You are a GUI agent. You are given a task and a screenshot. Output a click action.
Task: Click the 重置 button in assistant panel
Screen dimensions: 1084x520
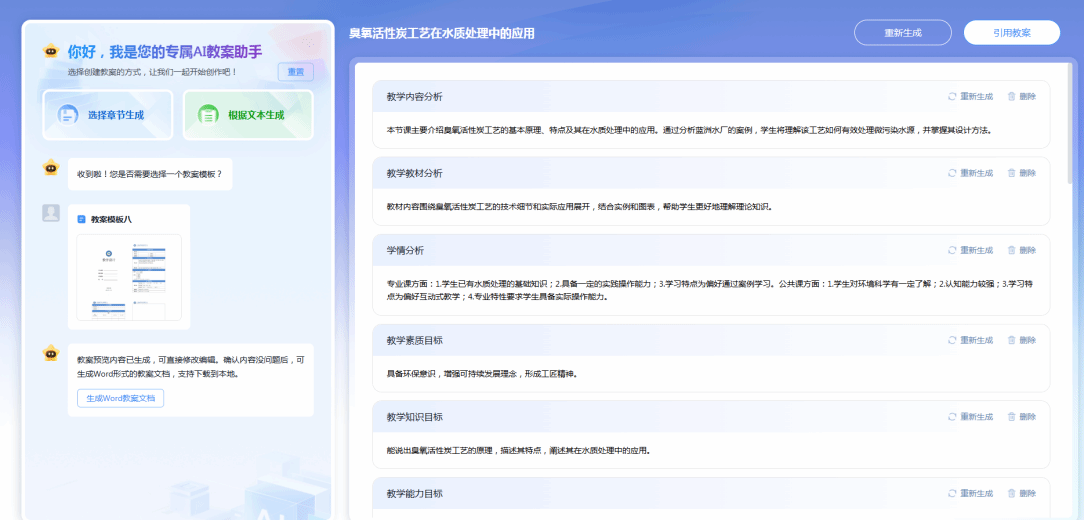point(295,72)
